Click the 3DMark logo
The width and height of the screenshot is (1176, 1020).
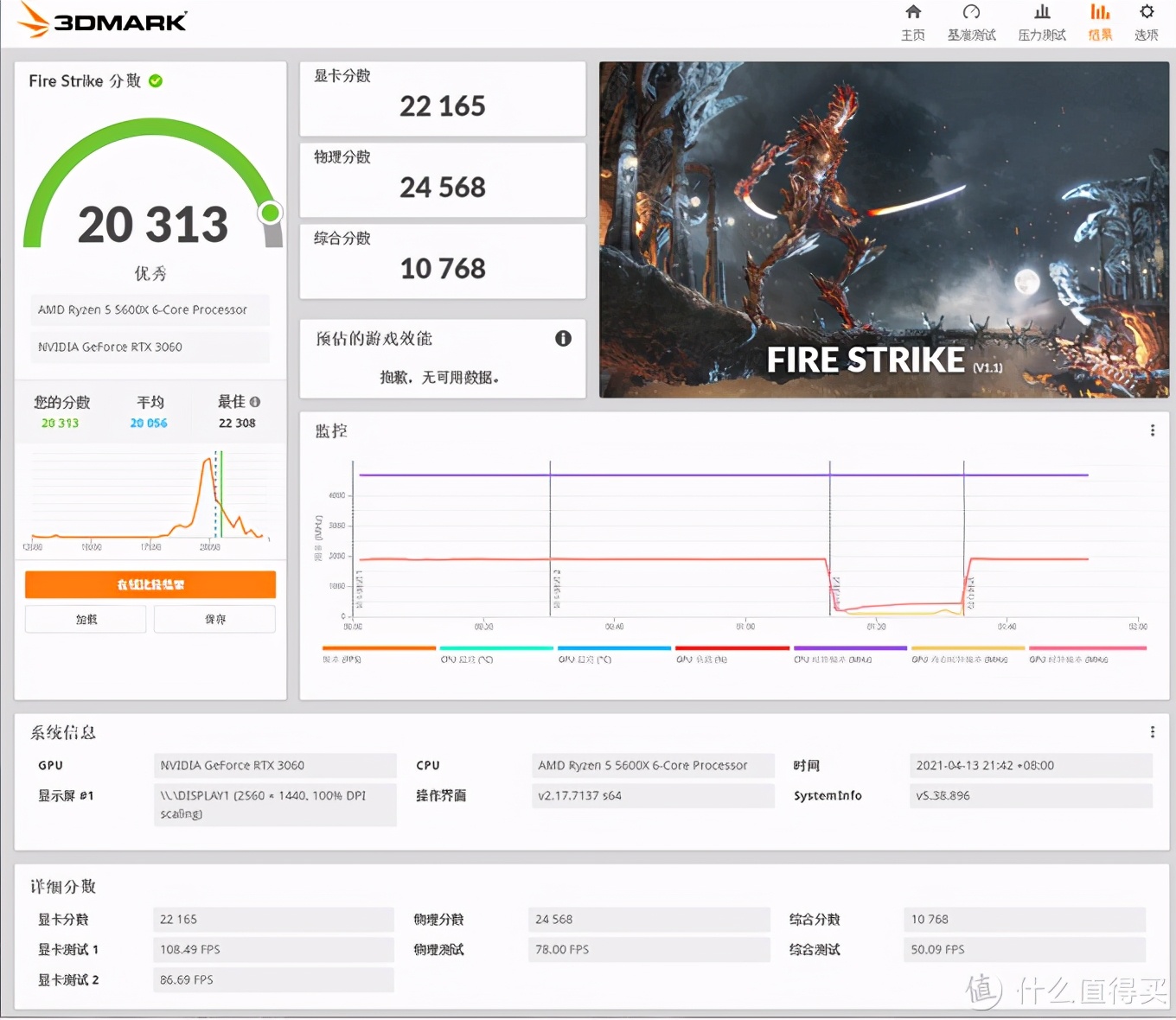[102, 21]
